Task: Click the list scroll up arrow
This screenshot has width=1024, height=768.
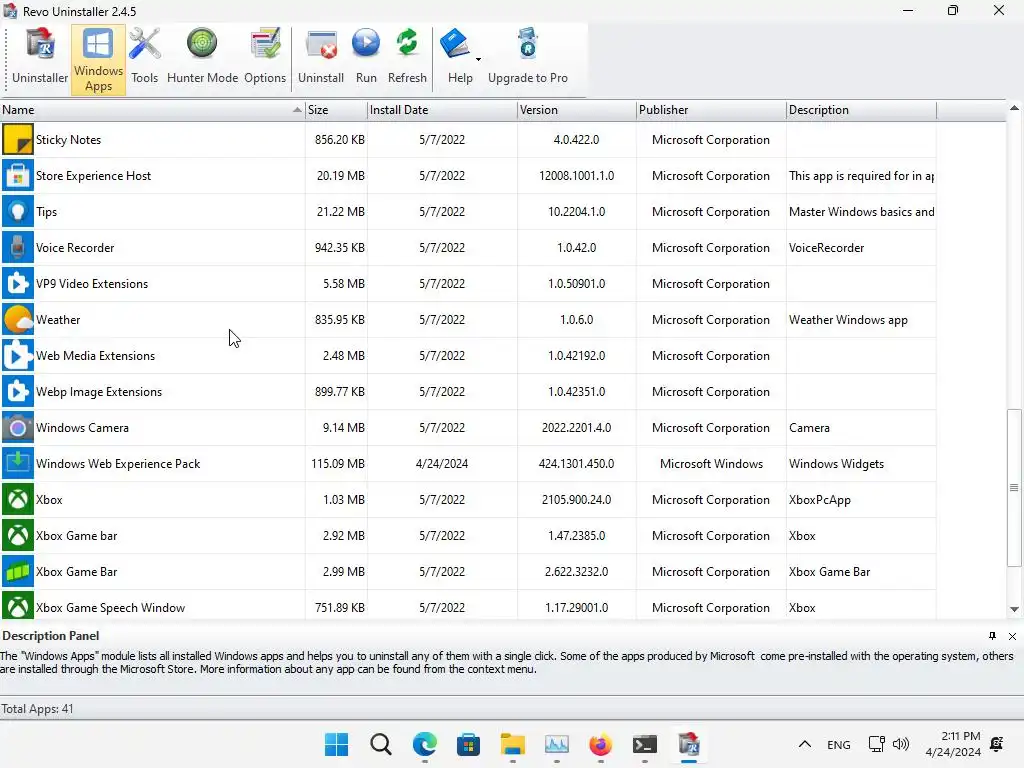Action: 1014,108
